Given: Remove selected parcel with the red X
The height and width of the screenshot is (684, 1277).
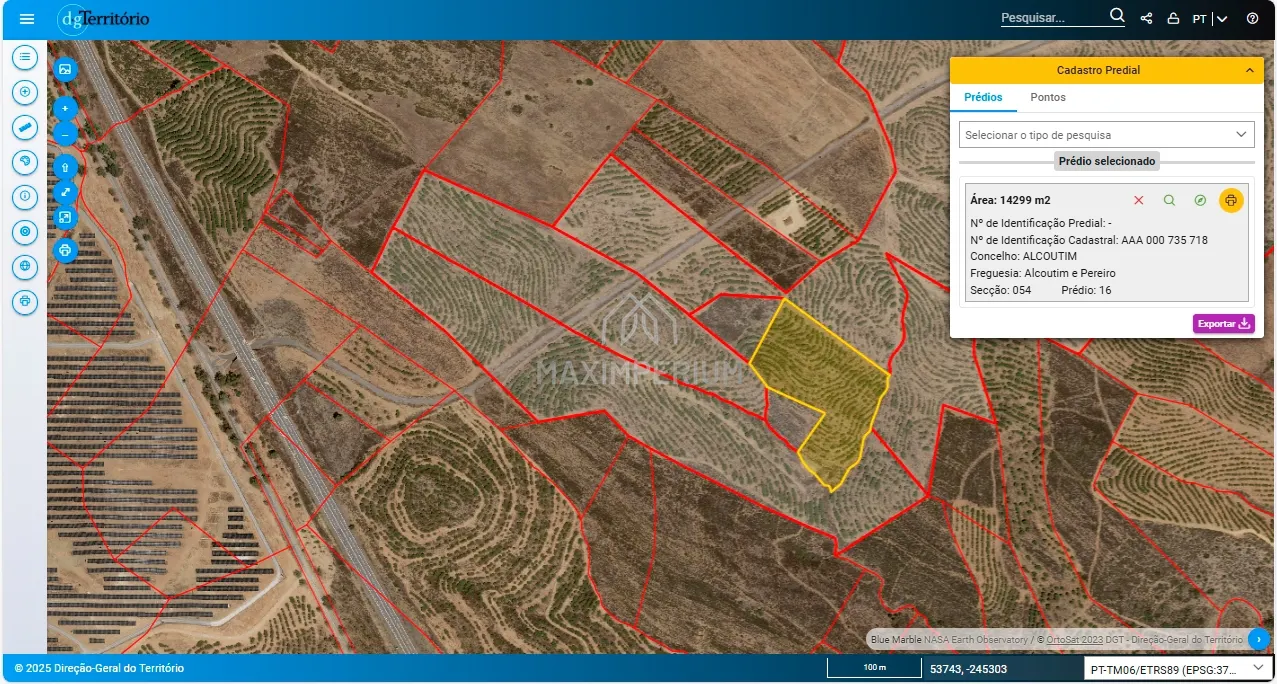Looking at the screenshot, I should pos(1138,201).
